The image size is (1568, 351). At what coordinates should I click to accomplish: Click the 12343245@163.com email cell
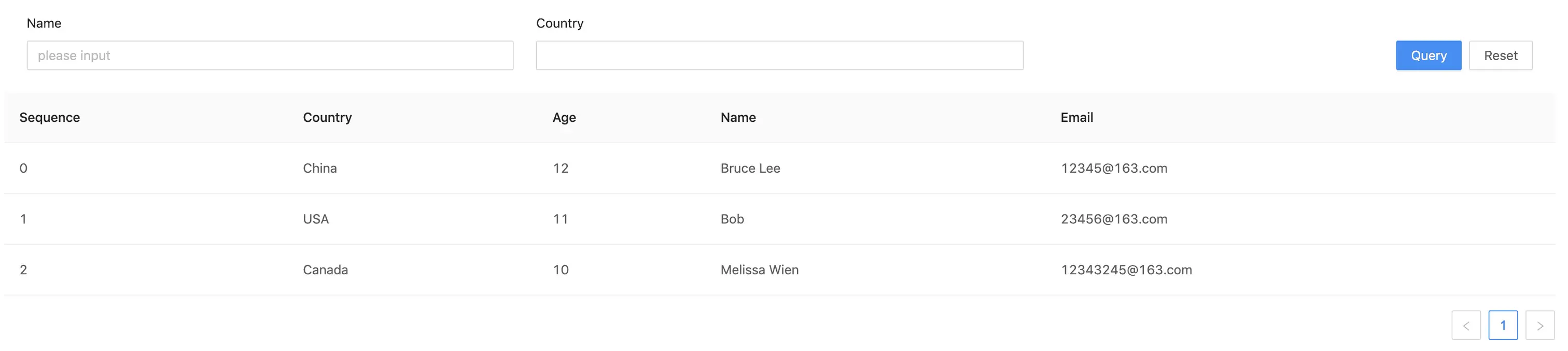pyautogui.click(x=1126, y=270)
